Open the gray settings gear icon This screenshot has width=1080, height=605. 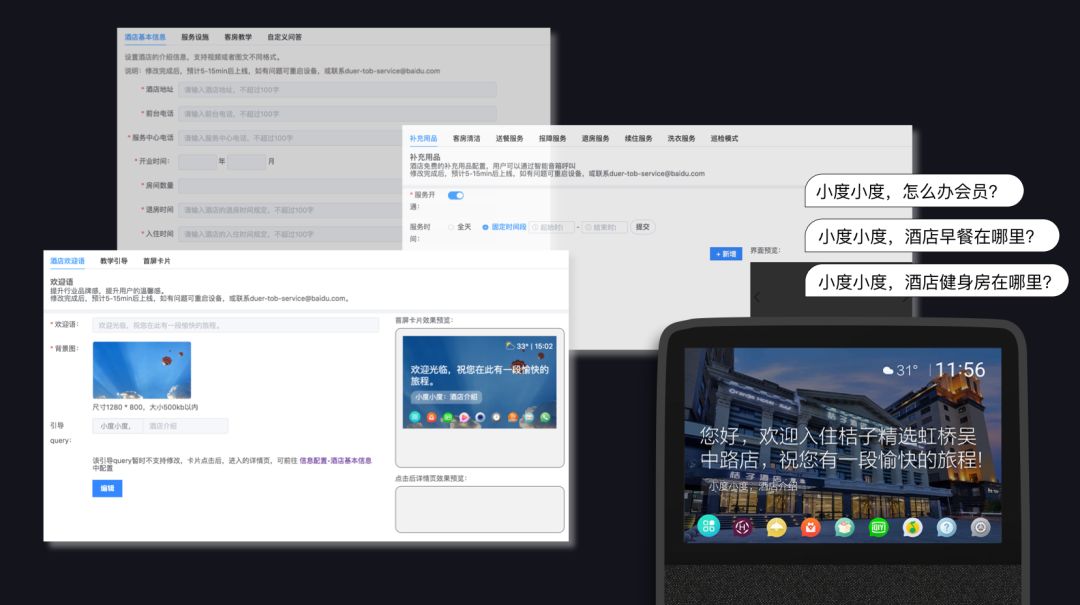(x=980, y=527)
